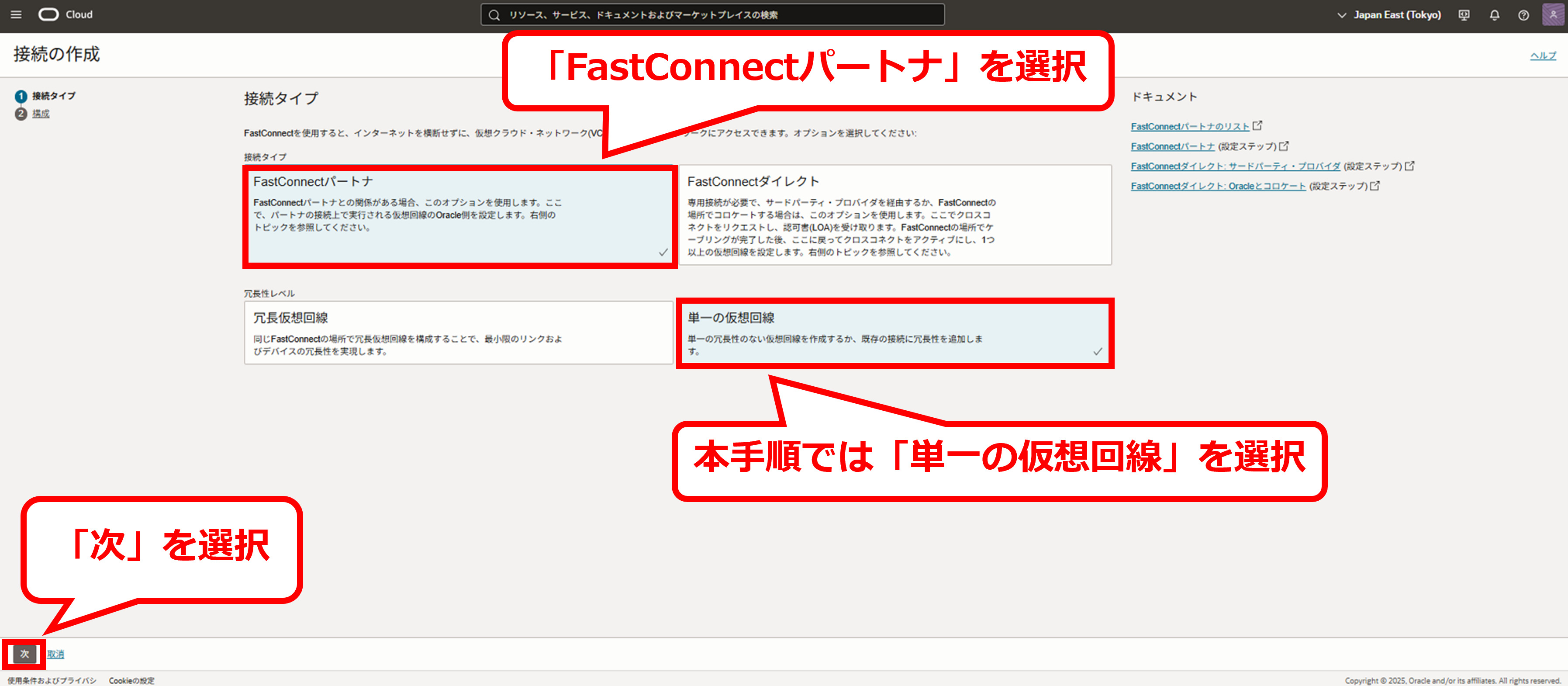This screenshot has width=1568, height=686.
Task: Choose the 冗長仮想回線 redundancy option
Action: (458, 333)
